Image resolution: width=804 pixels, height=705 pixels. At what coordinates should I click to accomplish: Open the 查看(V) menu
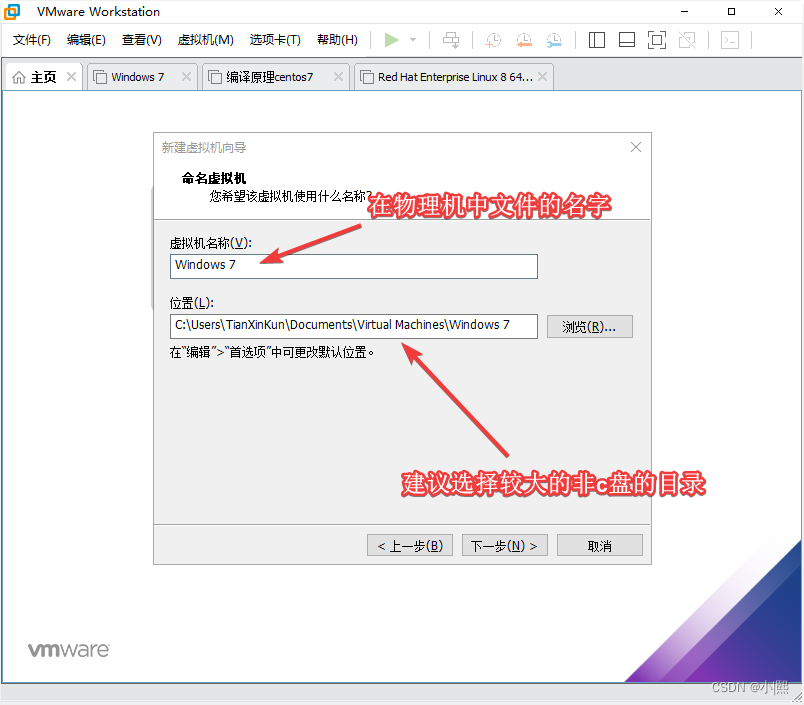click(x=142, y=40)
